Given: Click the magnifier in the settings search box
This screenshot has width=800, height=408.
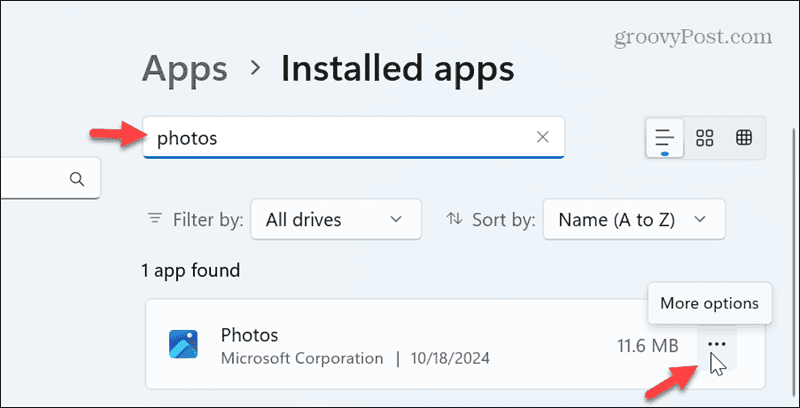Looking at the screenshot, I should [77, 179].
